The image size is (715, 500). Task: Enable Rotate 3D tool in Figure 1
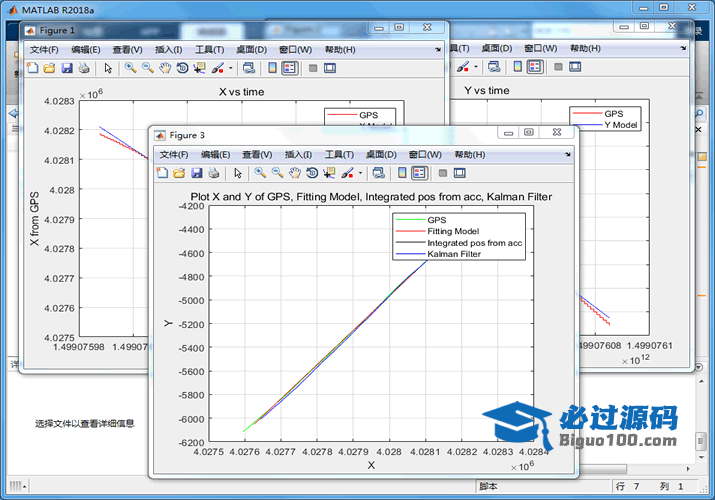click(182, 68)
